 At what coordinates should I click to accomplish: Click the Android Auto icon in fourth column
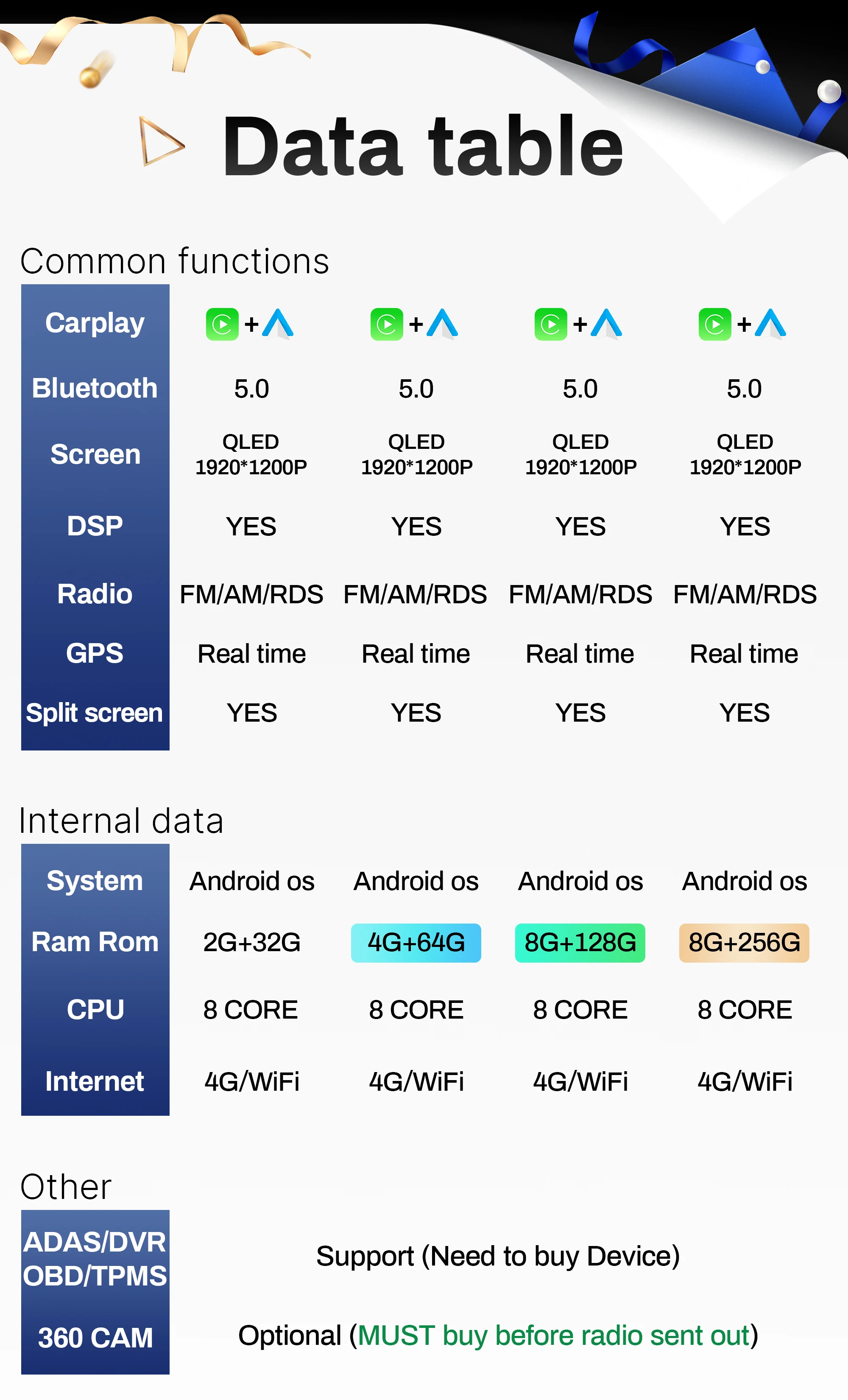pyautogui.click(x=771, y=324)
